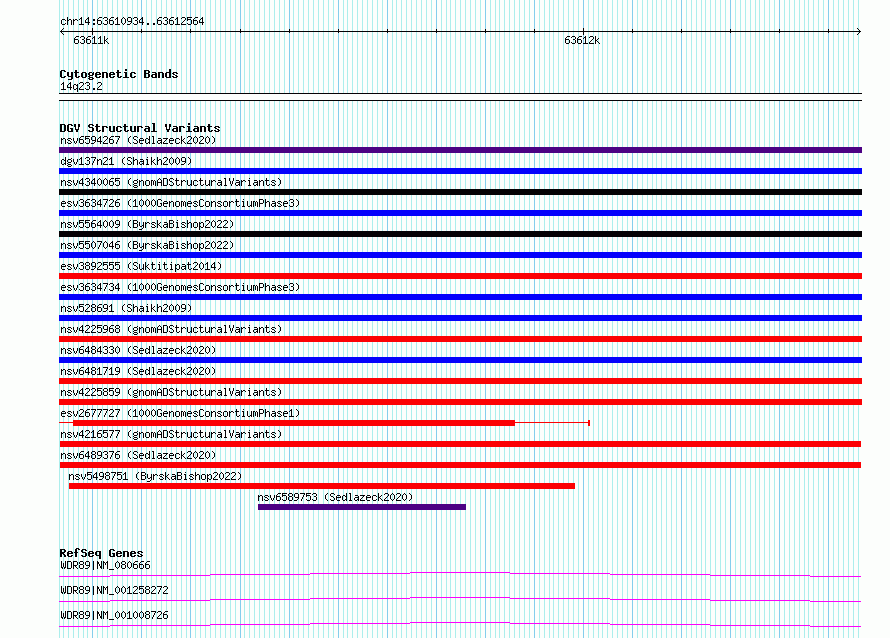Click the nsv5507046 (ByrskaBishop2022) label
The image size is (890, 638).
[x=147, y=245]
